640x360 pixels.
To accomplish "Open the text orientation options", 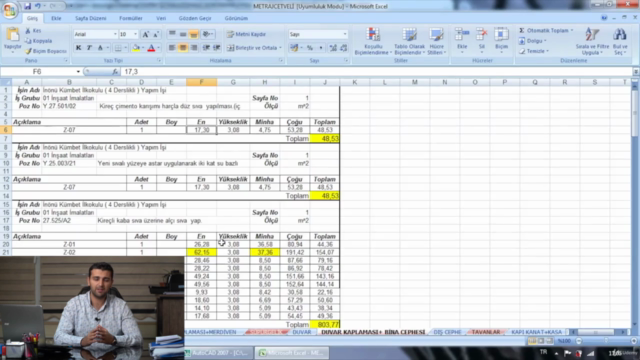I will pos(208,34).
